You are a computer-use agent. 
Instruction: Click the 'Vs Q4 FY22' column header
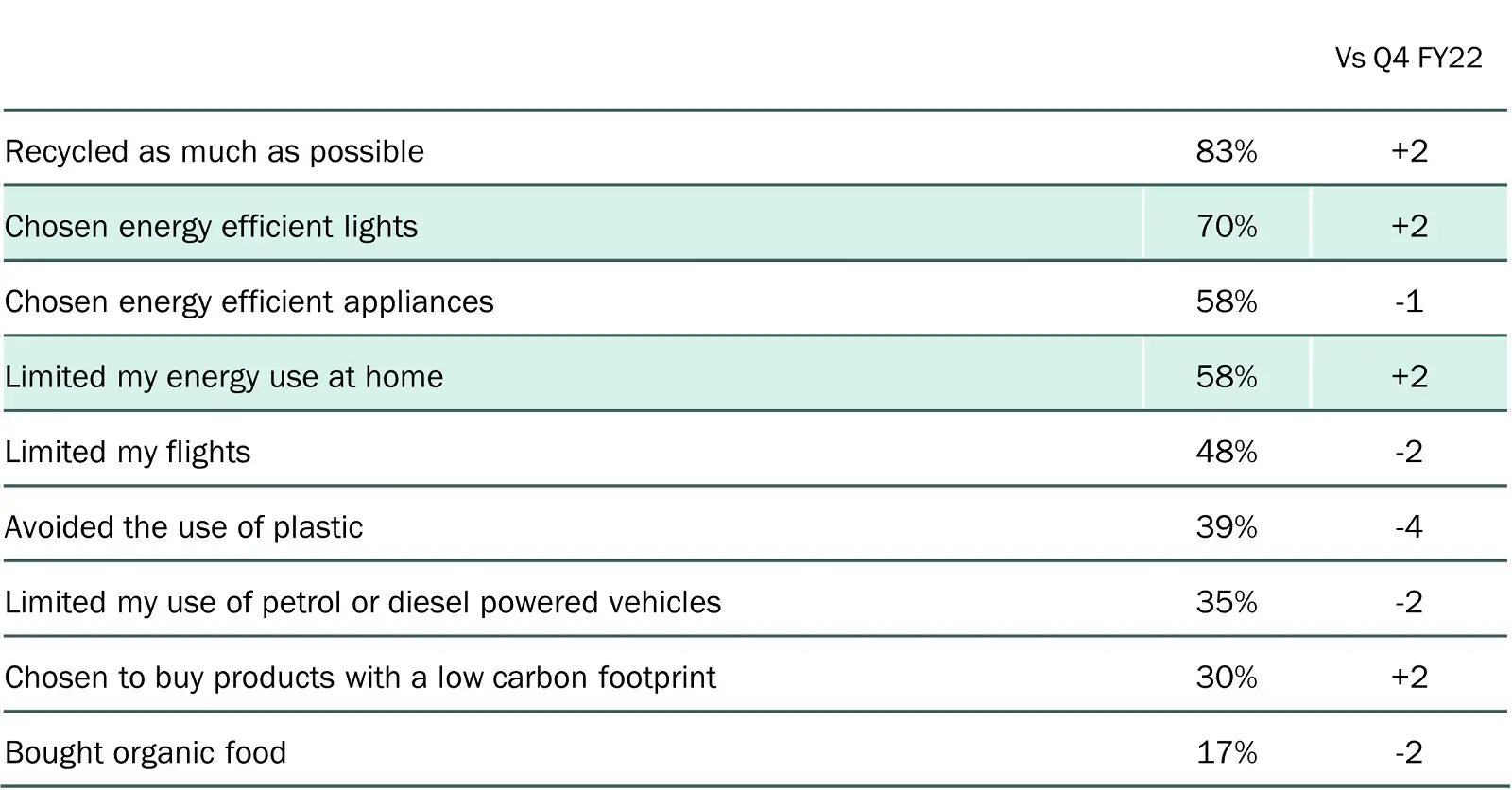point(1408,59)
